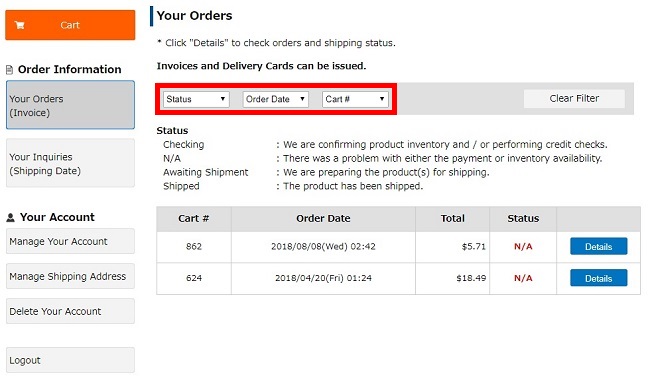Image resolution: width=650 pixels, height=380 pixels.
Task: Go to Manage Your Account
Action: coord(70,241)
